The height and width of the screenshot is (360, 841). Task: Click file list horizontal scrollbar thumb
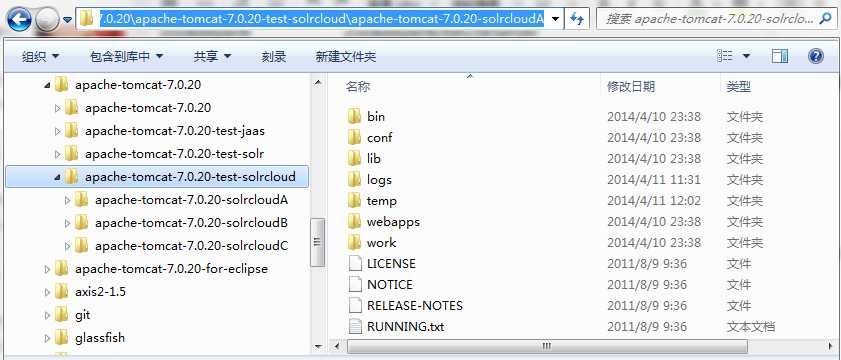point(547,346)
